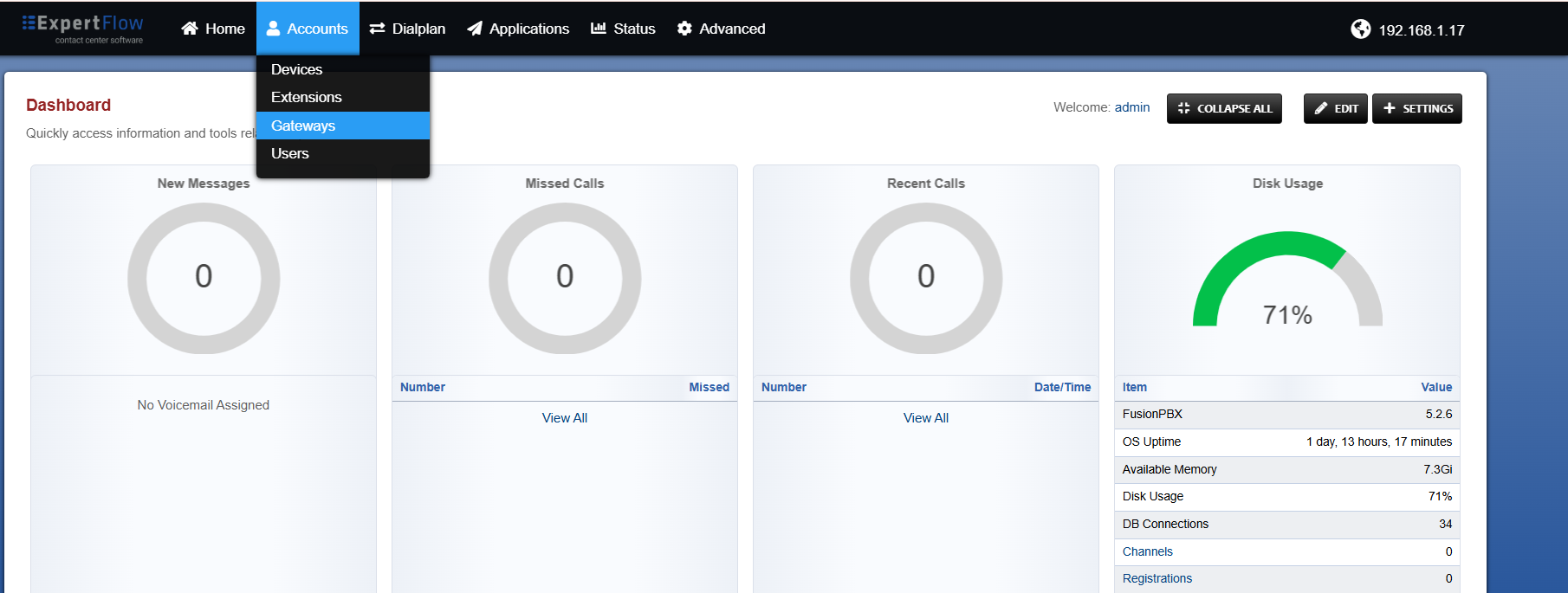1568x593 pixels.
Task: Open View All under Missed Calls
Action: (x=565, y=417)
